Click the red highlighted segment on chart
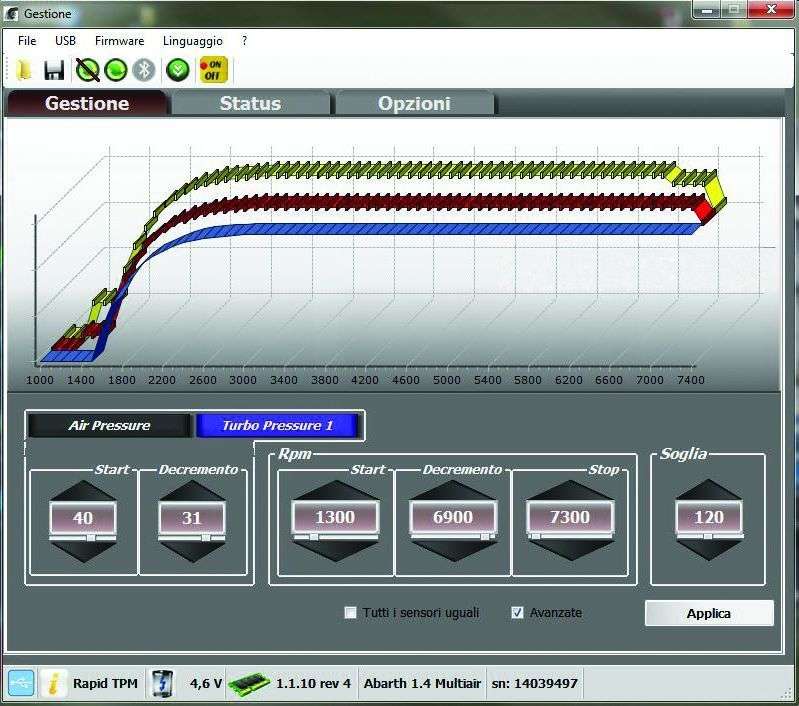 pos(704,210)
